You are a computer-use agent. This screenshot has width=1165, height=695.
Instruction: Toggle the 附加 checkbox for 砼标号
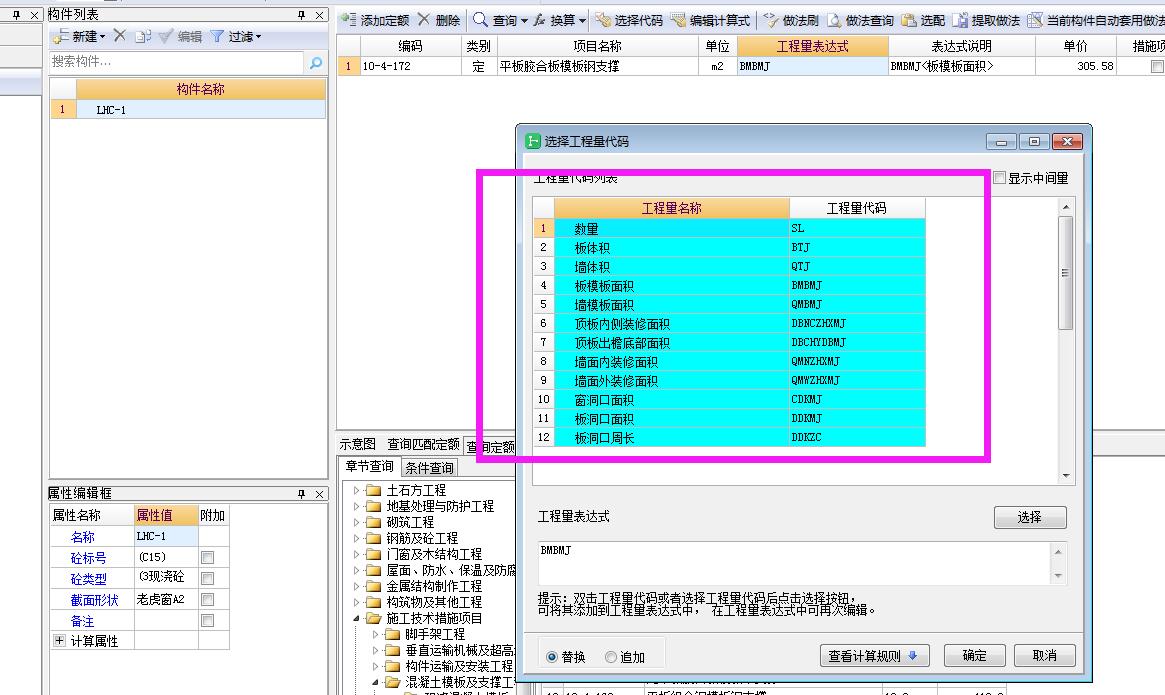[207, 557]
